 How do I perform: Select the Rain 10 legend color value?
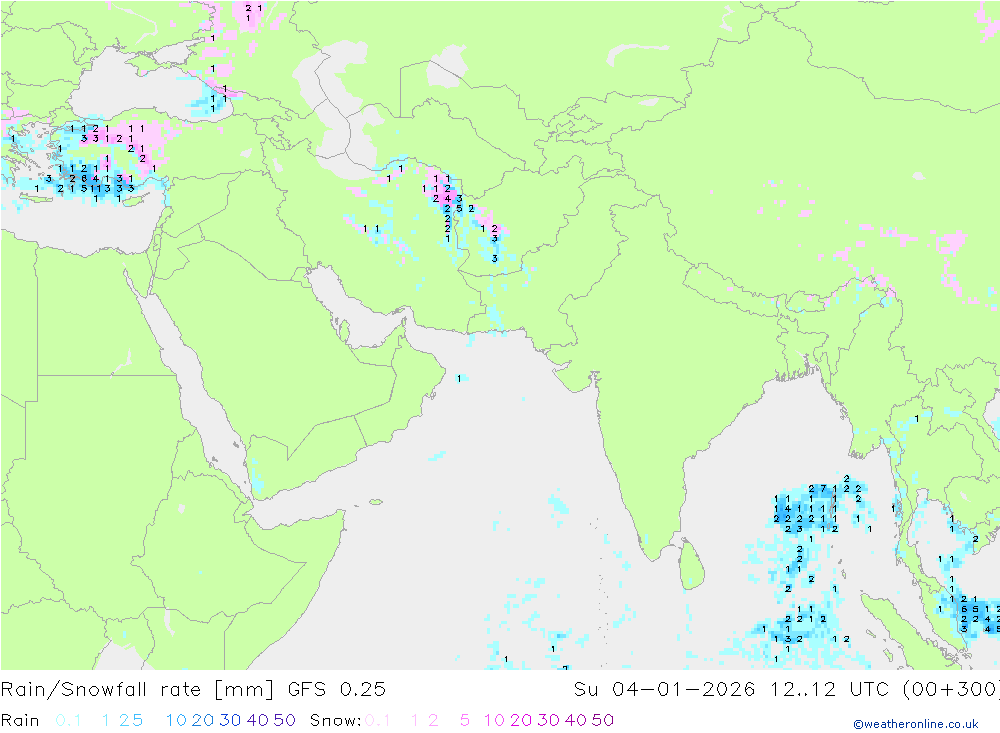coord(176,720)
